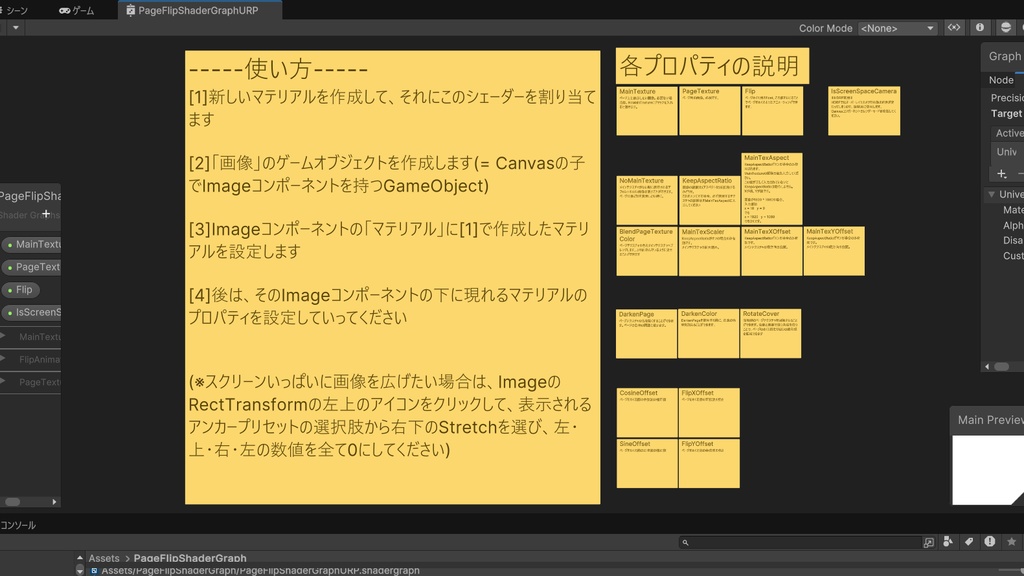Image resolution: width=1024 pixels, height=576 pixels.
Task: Click the search by type icon
Action: [948, 541]
